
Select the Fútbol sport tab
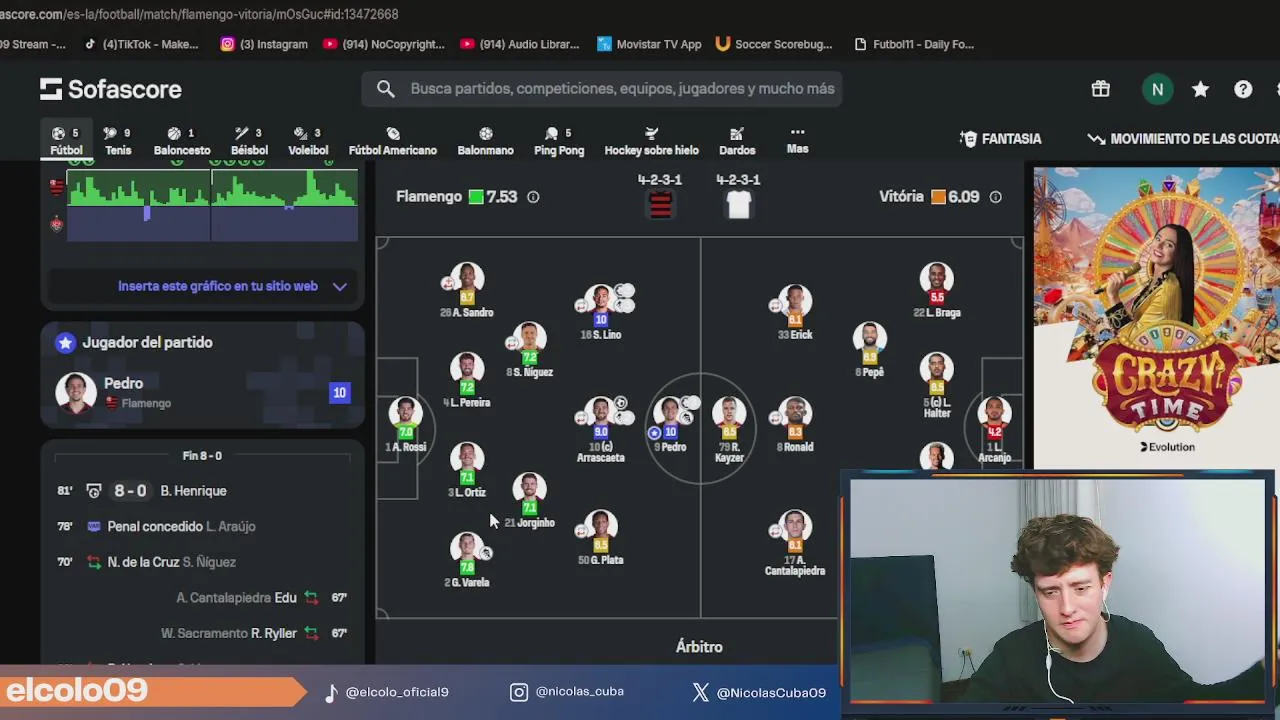66,141
